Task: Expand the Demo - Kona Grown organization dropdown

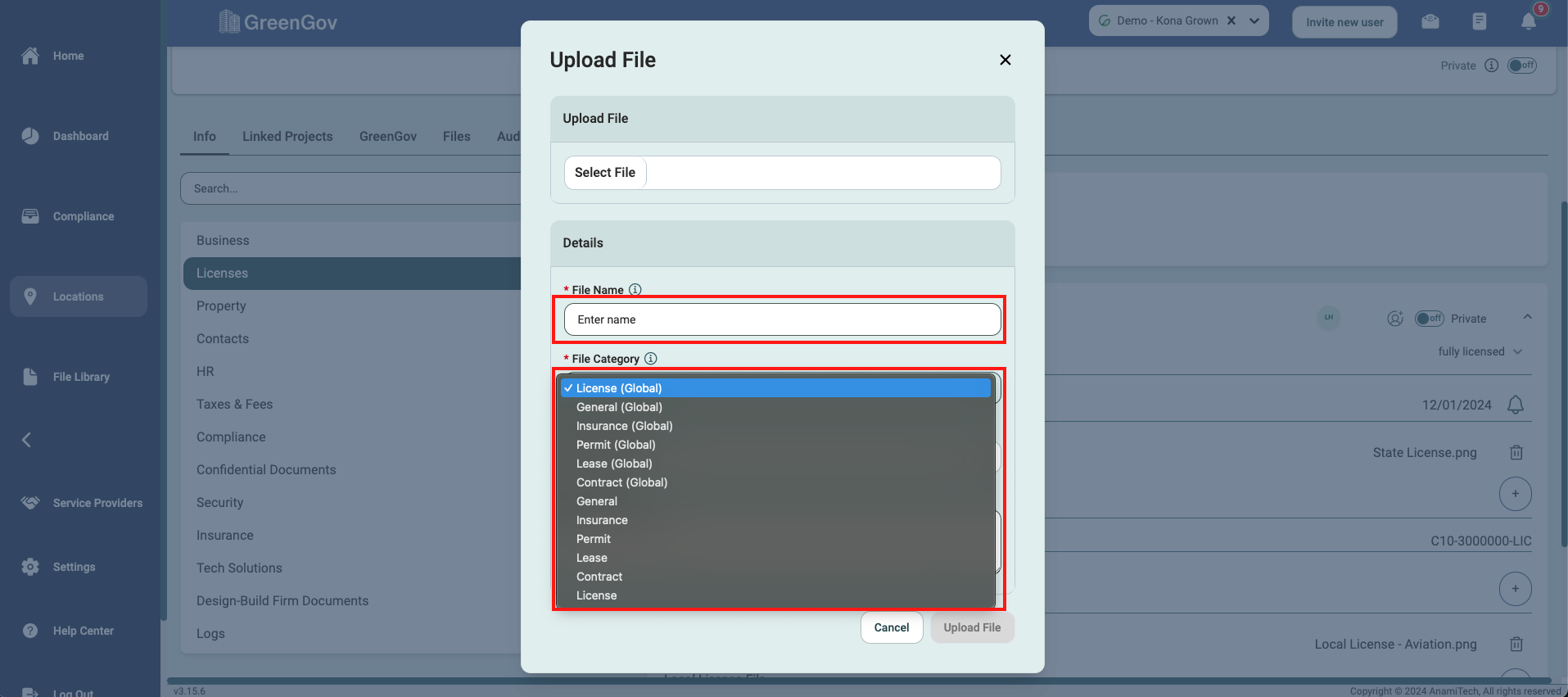Action: point(1254,21)
